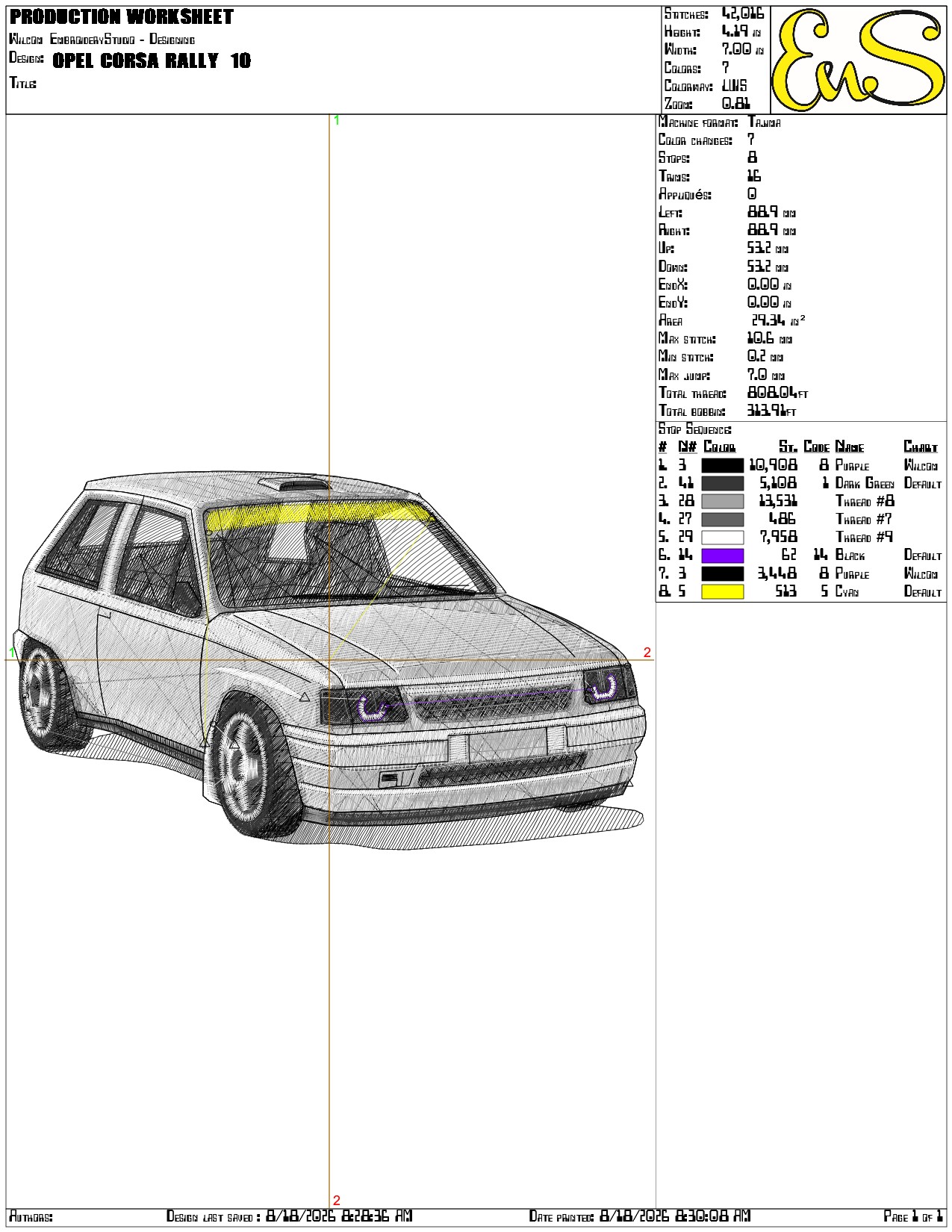This screenshot has width=952, height=1232.
Task: Select the dark gray swatch for Dark Green
Action: (722, 483)
